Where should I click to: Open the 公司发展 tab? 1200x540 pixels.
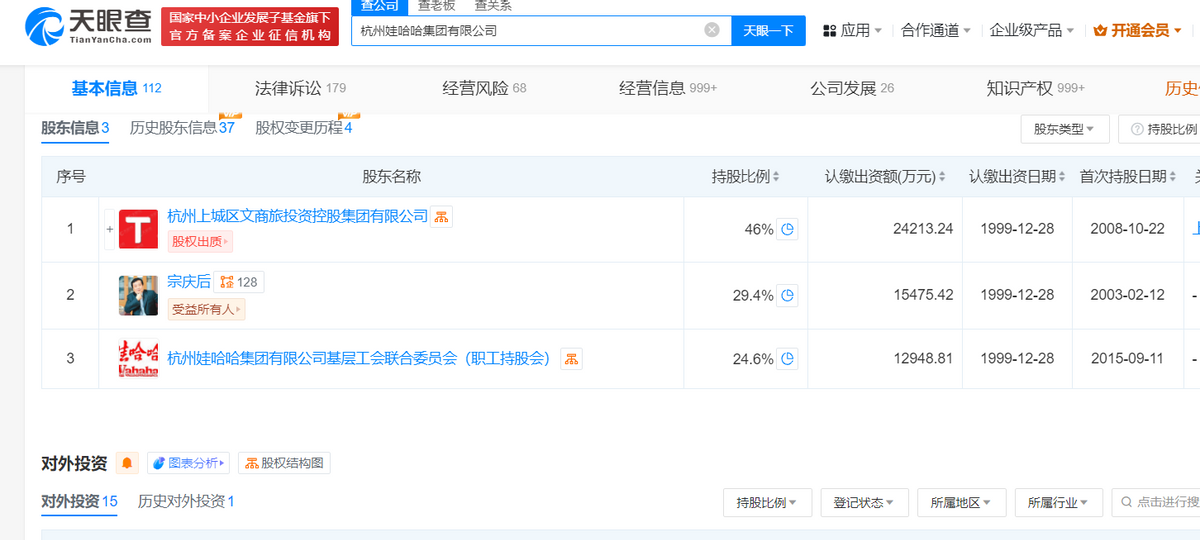[x=852, y=88]
